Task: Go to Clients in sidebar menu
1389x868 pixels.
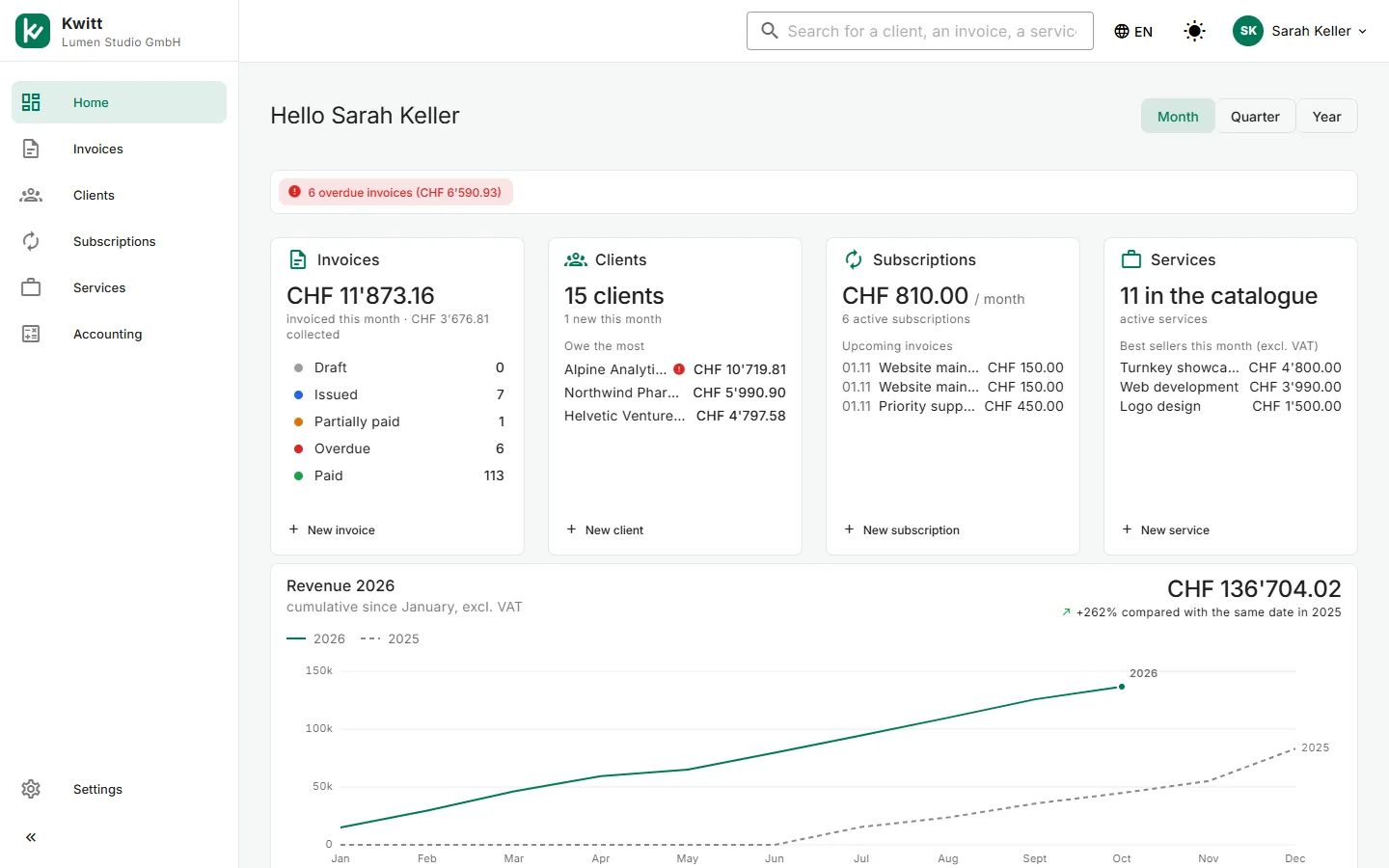Action: pos(119,195)
